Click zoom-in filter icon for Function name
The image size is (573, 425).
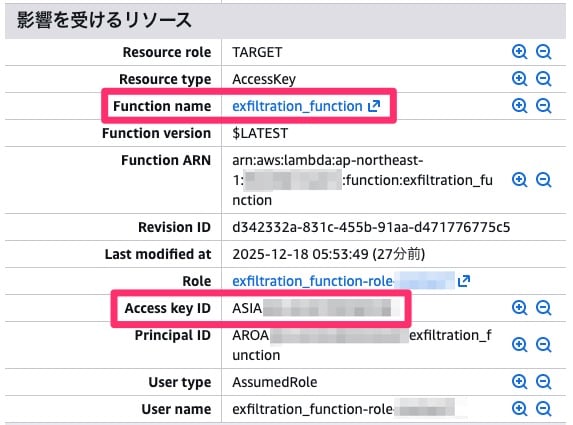pos(519,106)
